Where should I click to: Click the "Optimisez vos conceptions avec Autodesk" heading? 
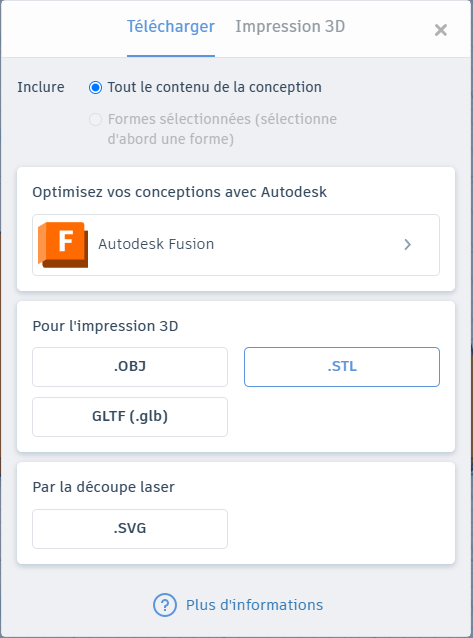pos(180,192)
